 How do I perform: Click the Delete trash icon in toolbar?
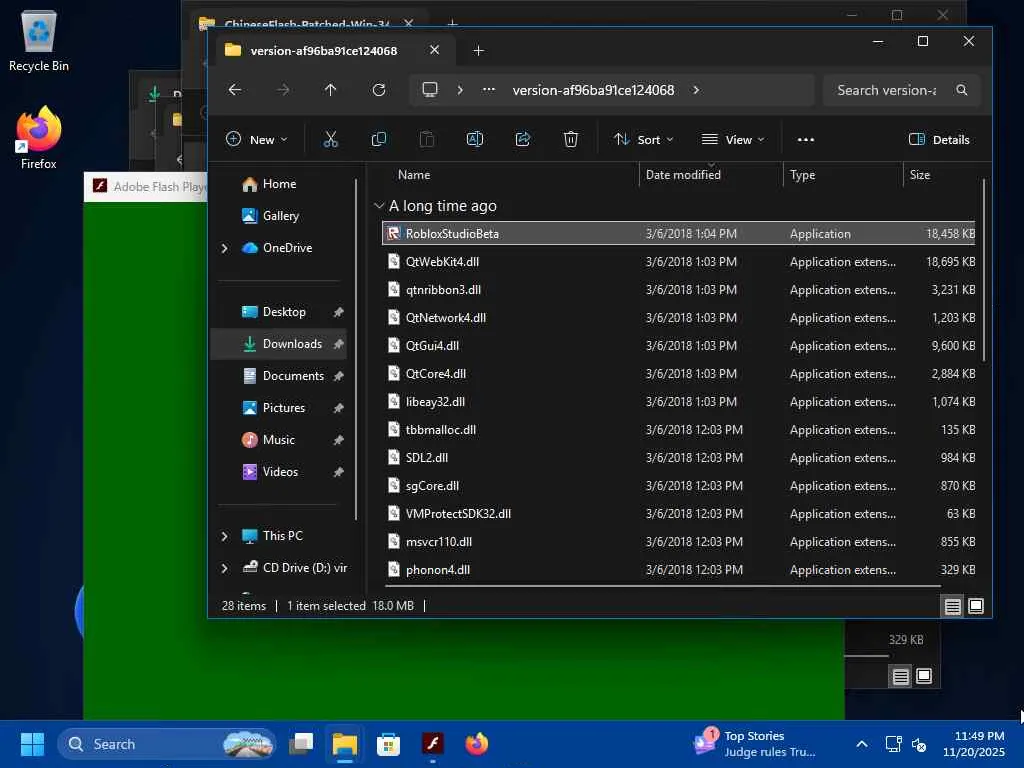pyautogui.click(x=571, y=139)
